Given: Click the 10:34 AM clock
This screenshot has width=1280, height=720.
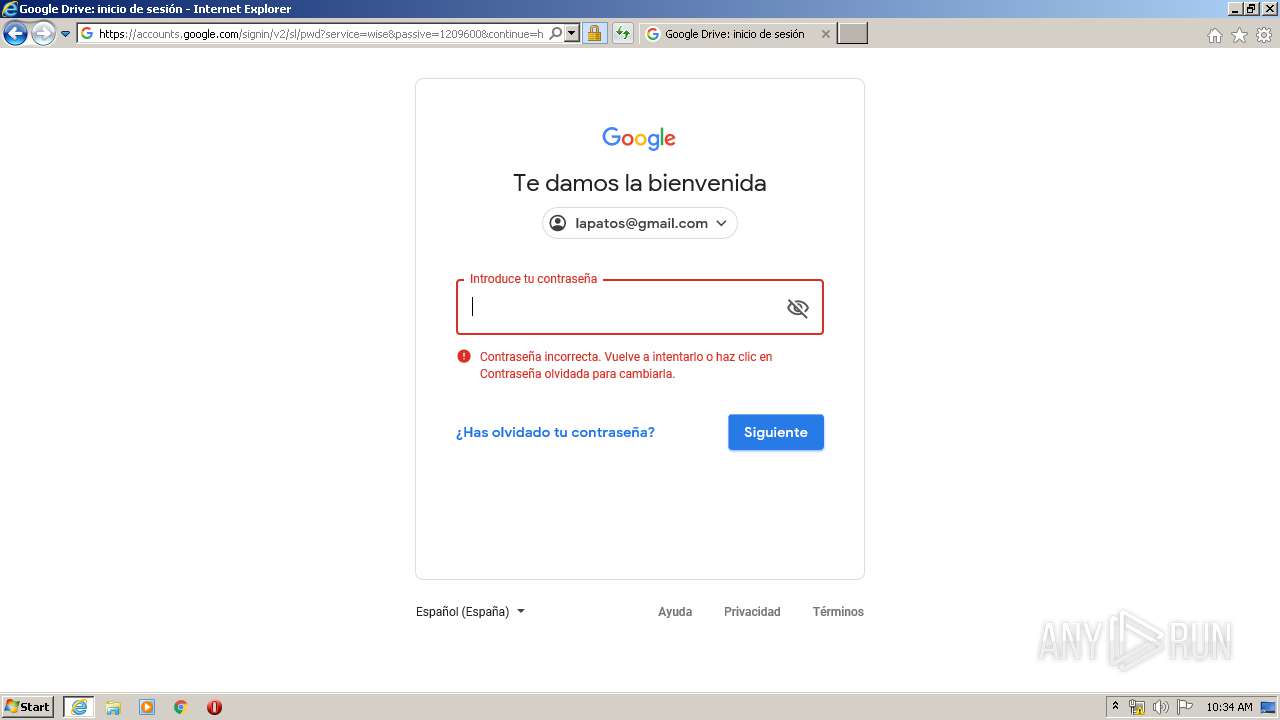Looking at the screenshot, I should coord(1229,707).
